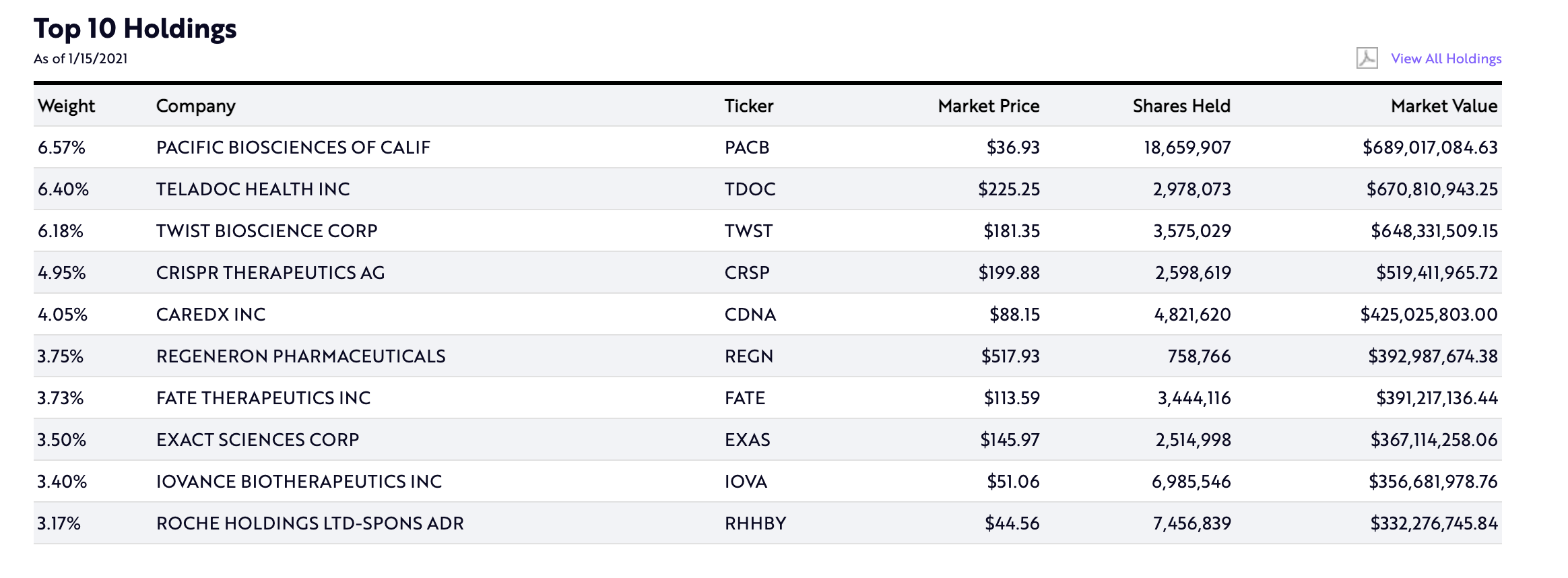
Task: Click the Company column header
Action: coord(195,106)
